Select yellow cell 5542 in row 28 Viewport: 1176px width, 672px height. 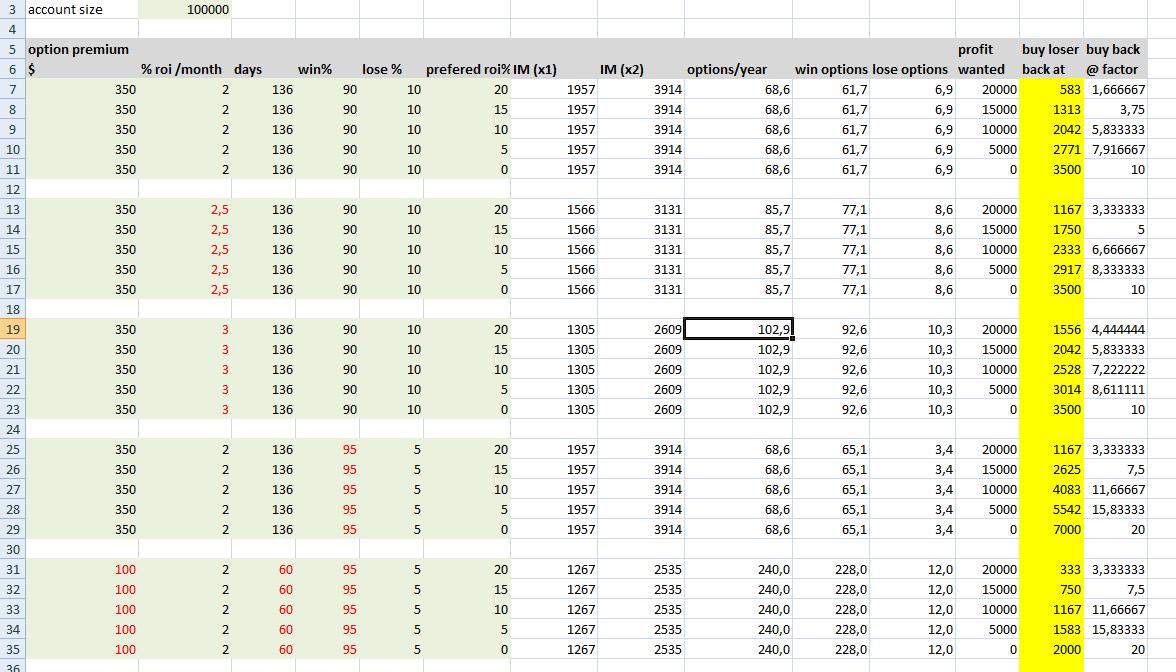coord(1052,509)
